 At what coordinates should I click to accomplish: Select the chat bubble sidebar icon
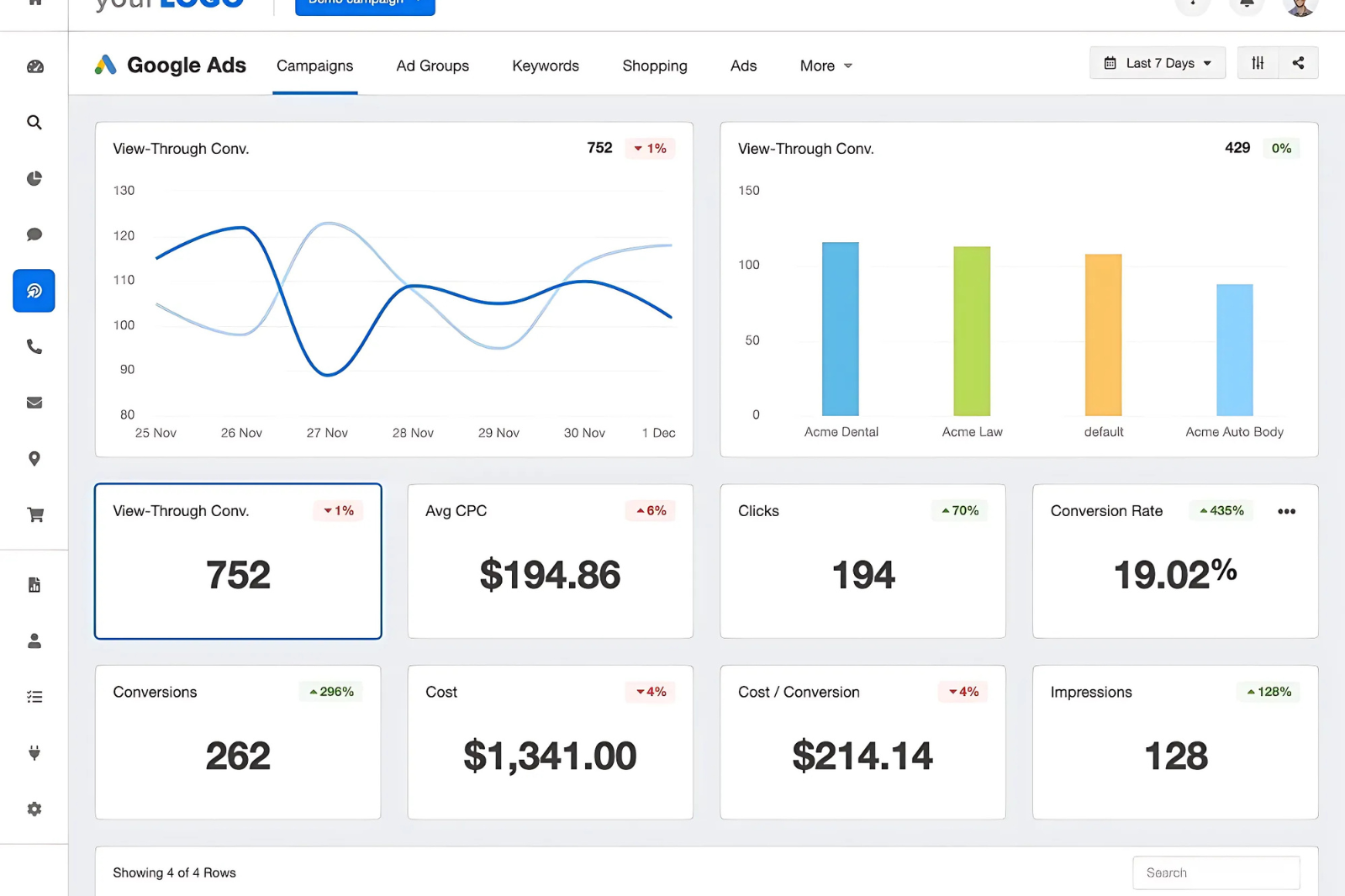tap(34, 235)
